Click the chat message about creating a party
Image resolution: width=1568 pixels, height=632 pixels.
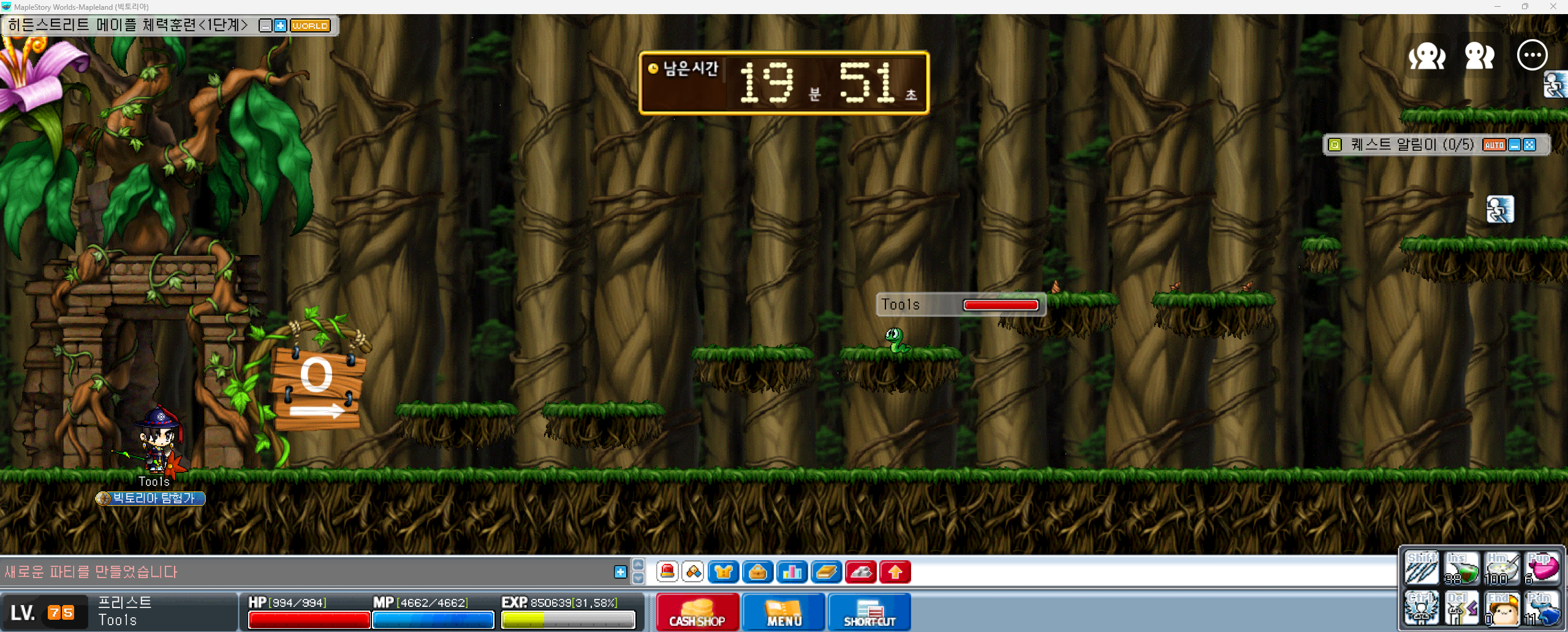pyautogui.click(x=91, y=572)
